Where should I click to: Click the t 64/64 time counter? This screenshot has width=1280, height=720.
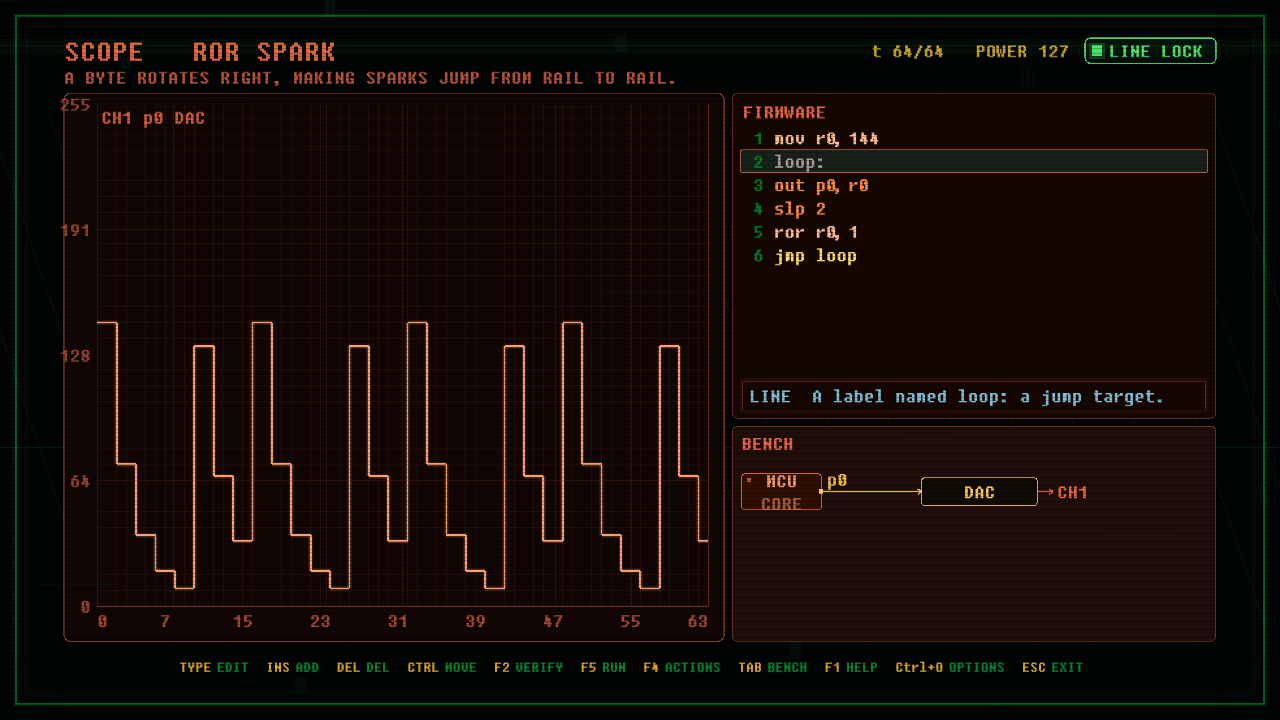tap(908, 52)
